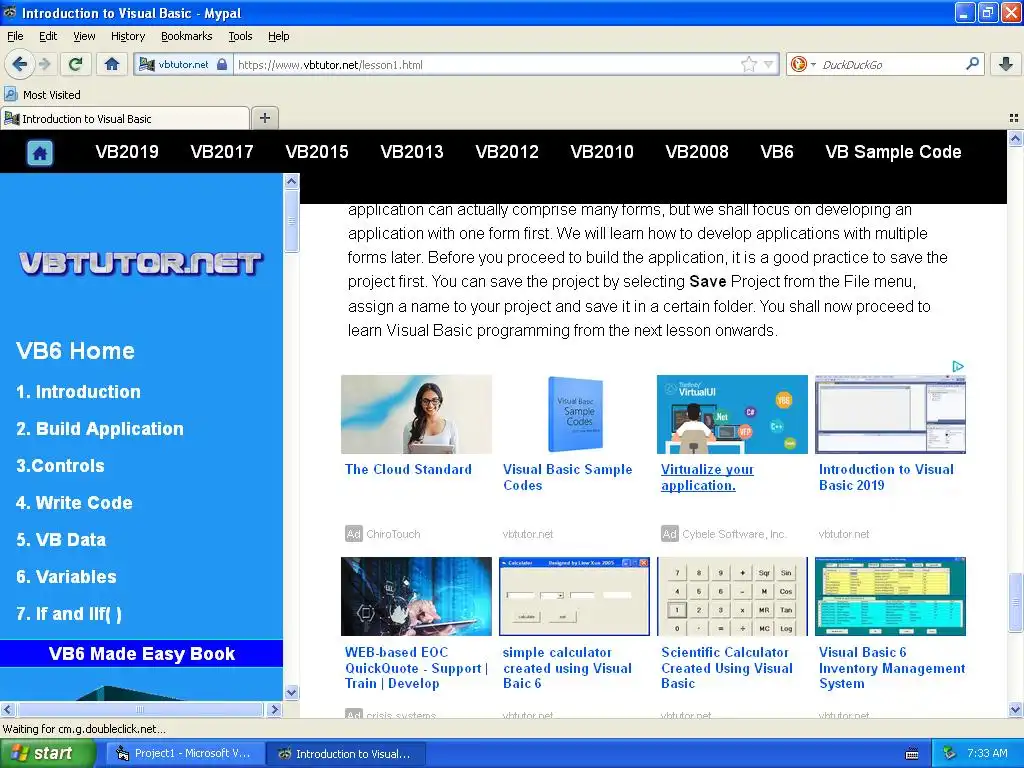Open the Most Visited bookmarks folder

(x=43, y=95)
